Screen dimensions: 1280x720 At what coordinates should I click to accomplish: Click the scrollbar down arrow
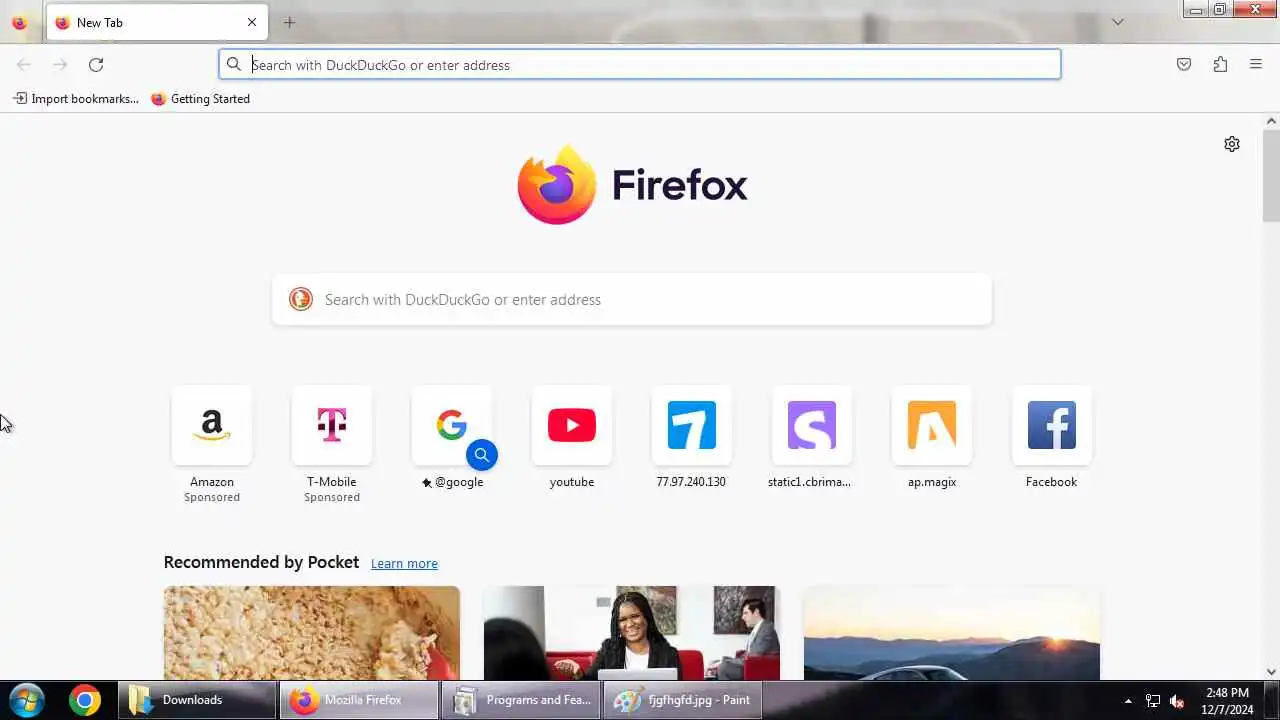(x=1271, y=672)
